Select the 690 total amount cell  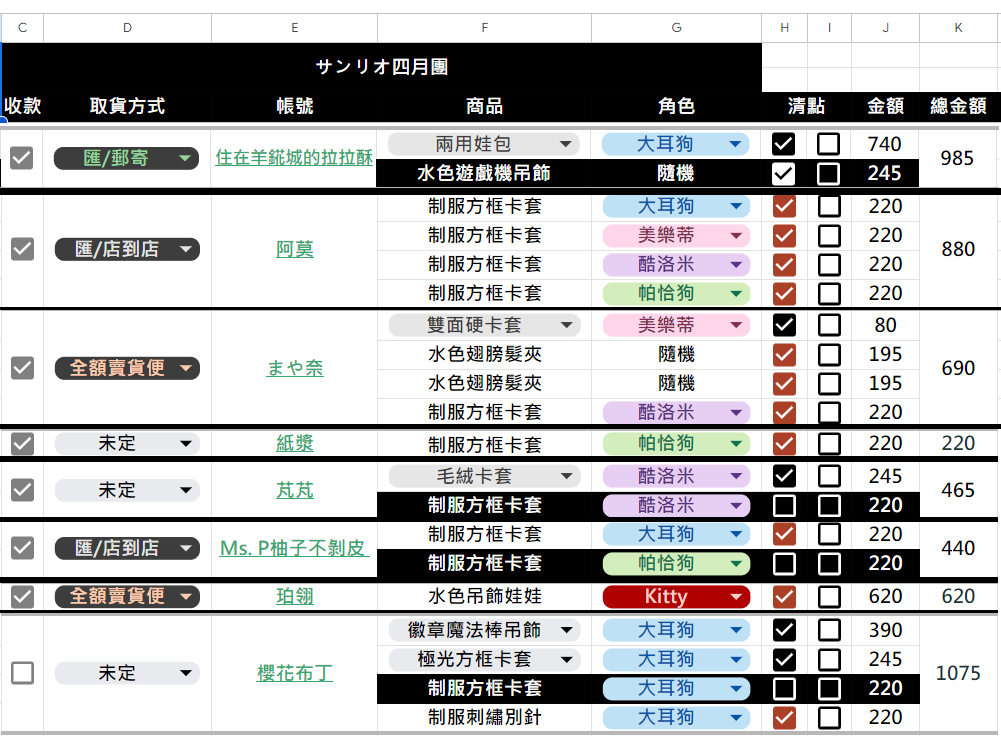[958, 368]
